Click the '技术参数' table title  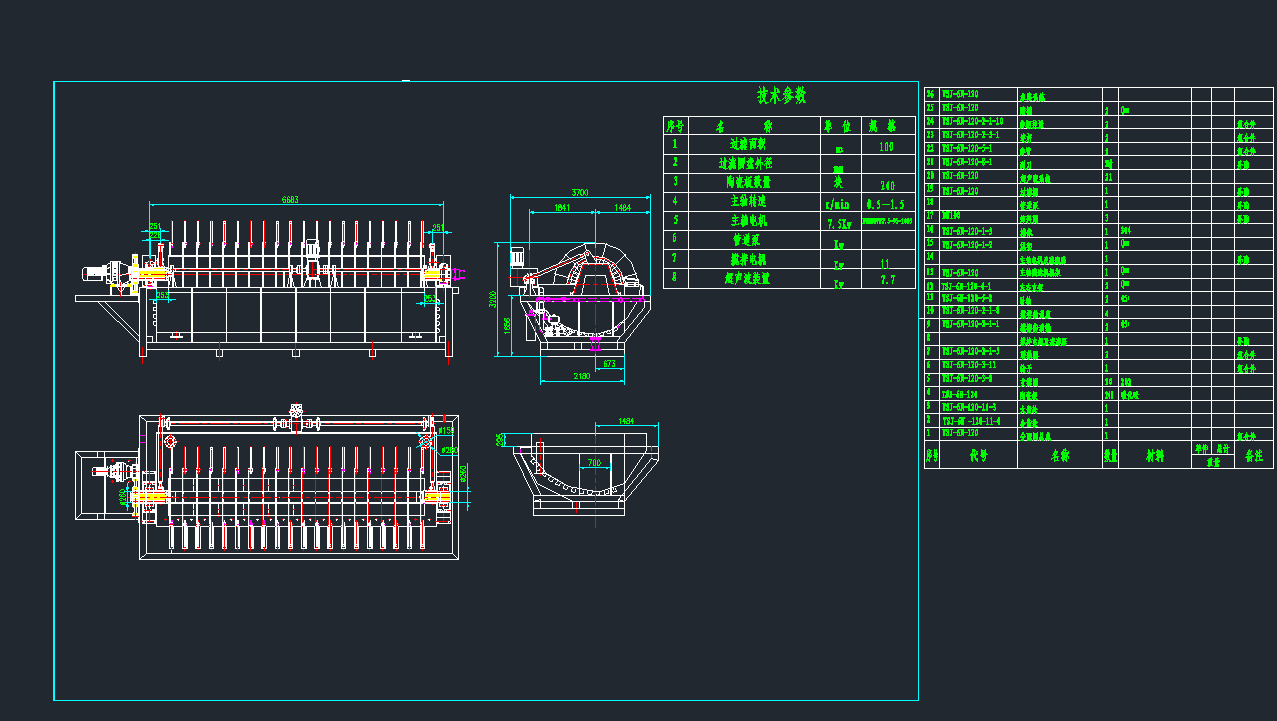coord(781,96)
